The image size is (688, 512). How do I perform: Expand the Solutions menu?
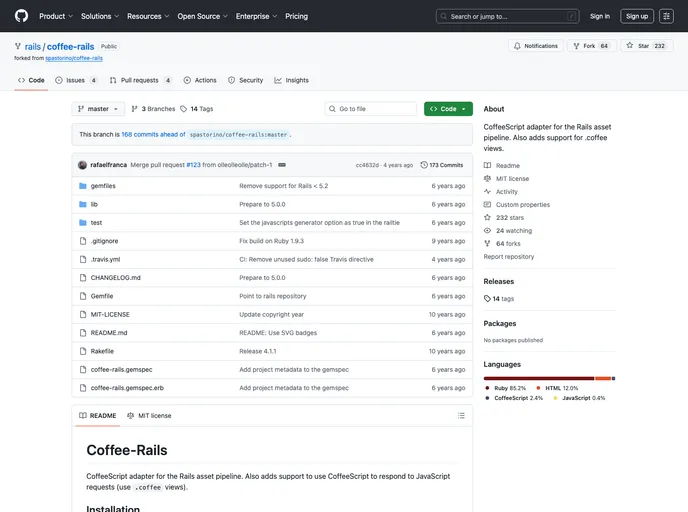pos(100,16)
